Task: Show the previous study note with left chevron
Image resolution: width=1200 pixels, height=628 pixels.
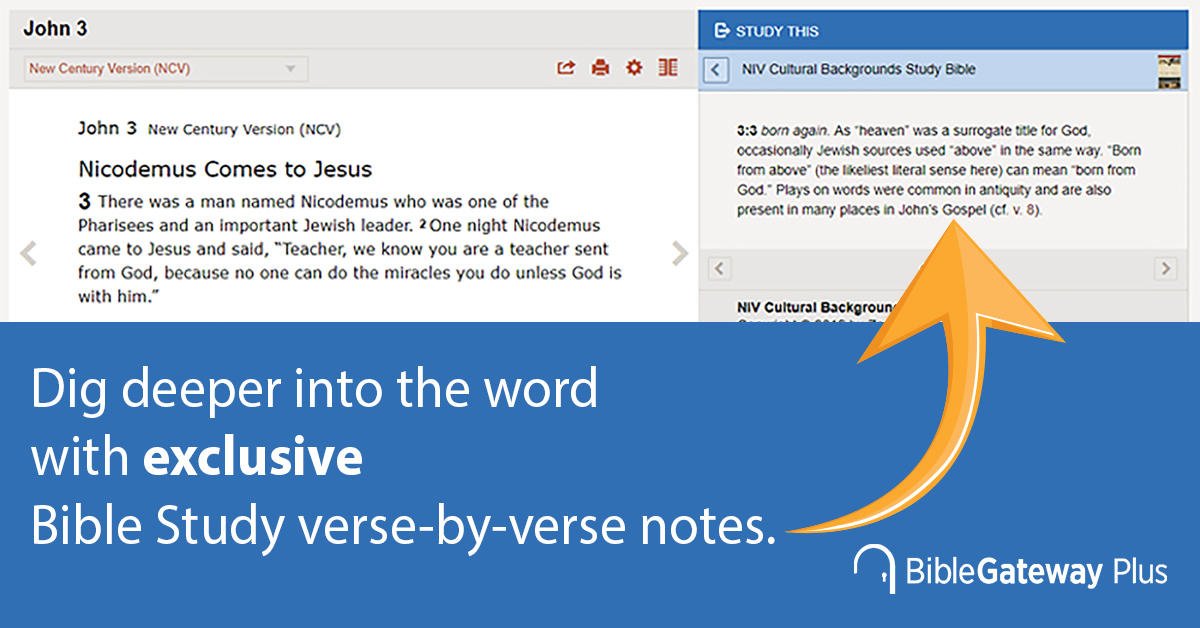Action: click(719, 268)
